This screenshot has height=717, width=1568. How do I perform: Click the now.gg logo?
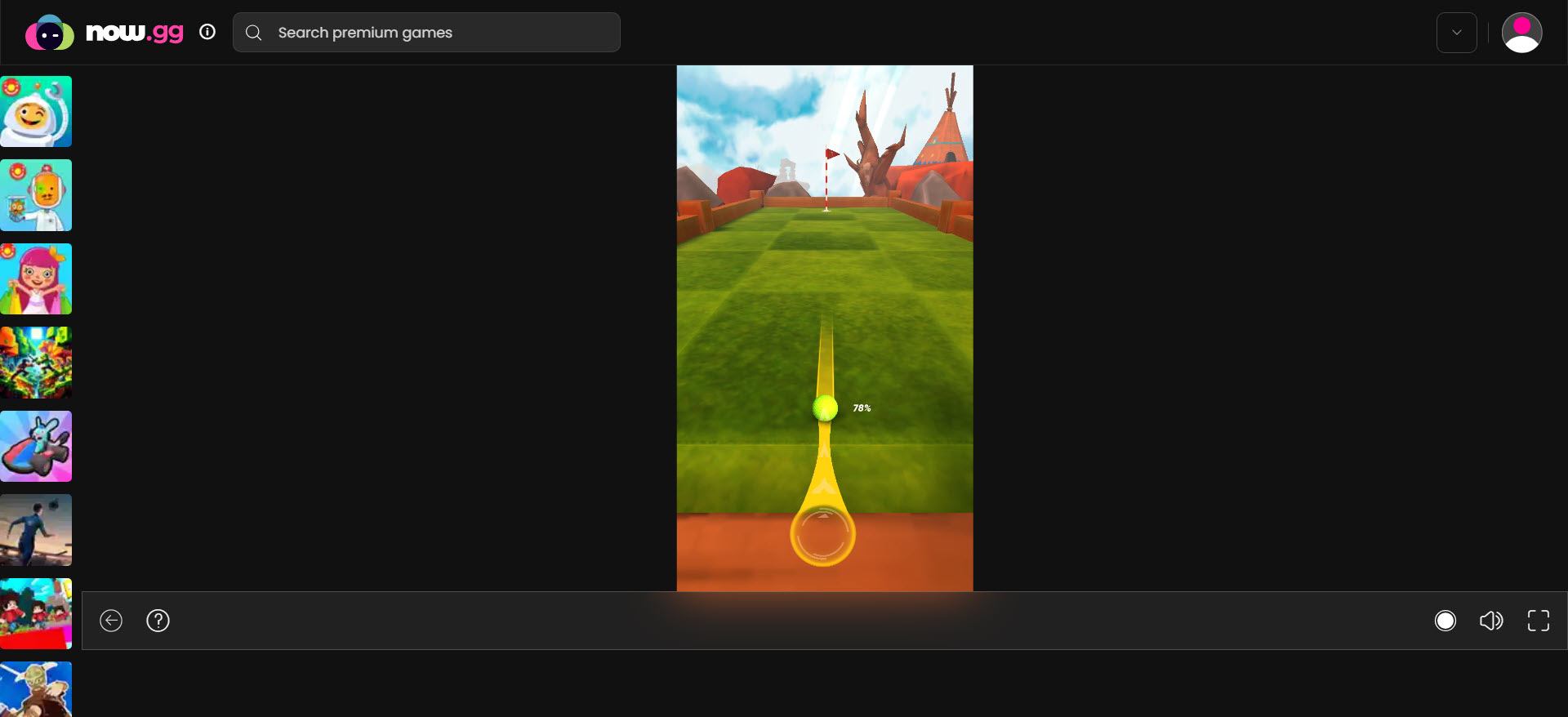pos(104,33)
